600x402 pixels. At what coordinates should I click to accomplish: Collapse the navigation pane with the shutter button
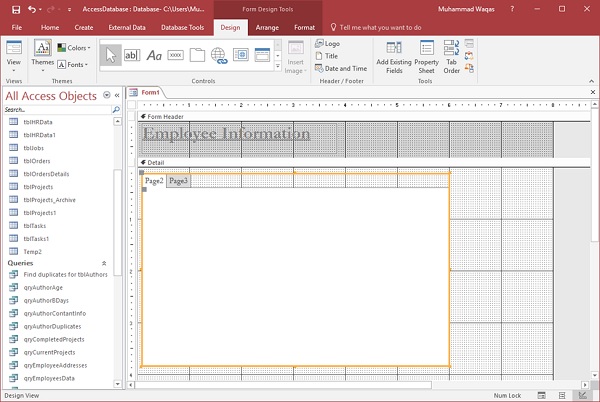coord(117,96)
